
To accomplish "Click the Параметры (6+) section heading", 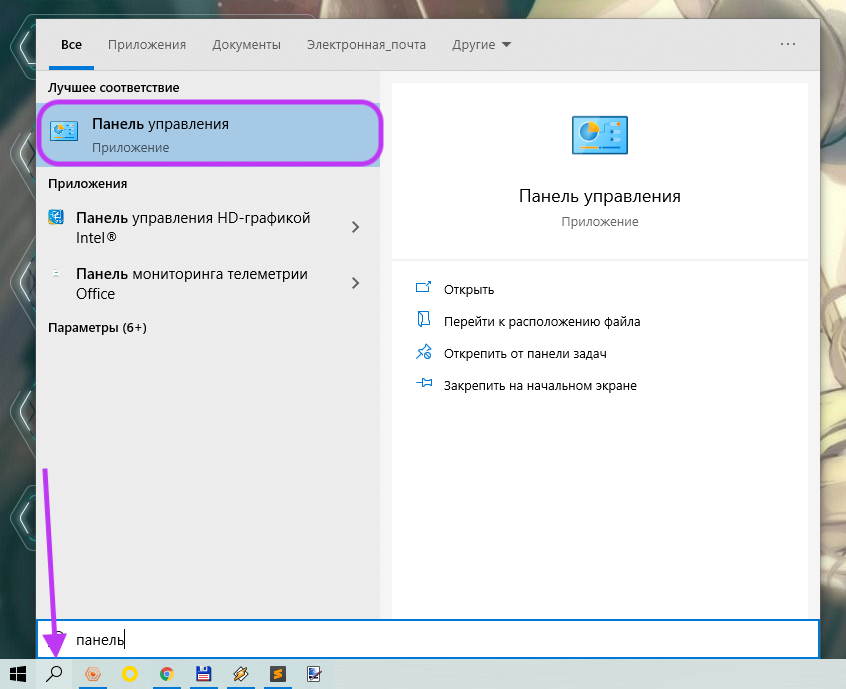I will pos(97,328).
